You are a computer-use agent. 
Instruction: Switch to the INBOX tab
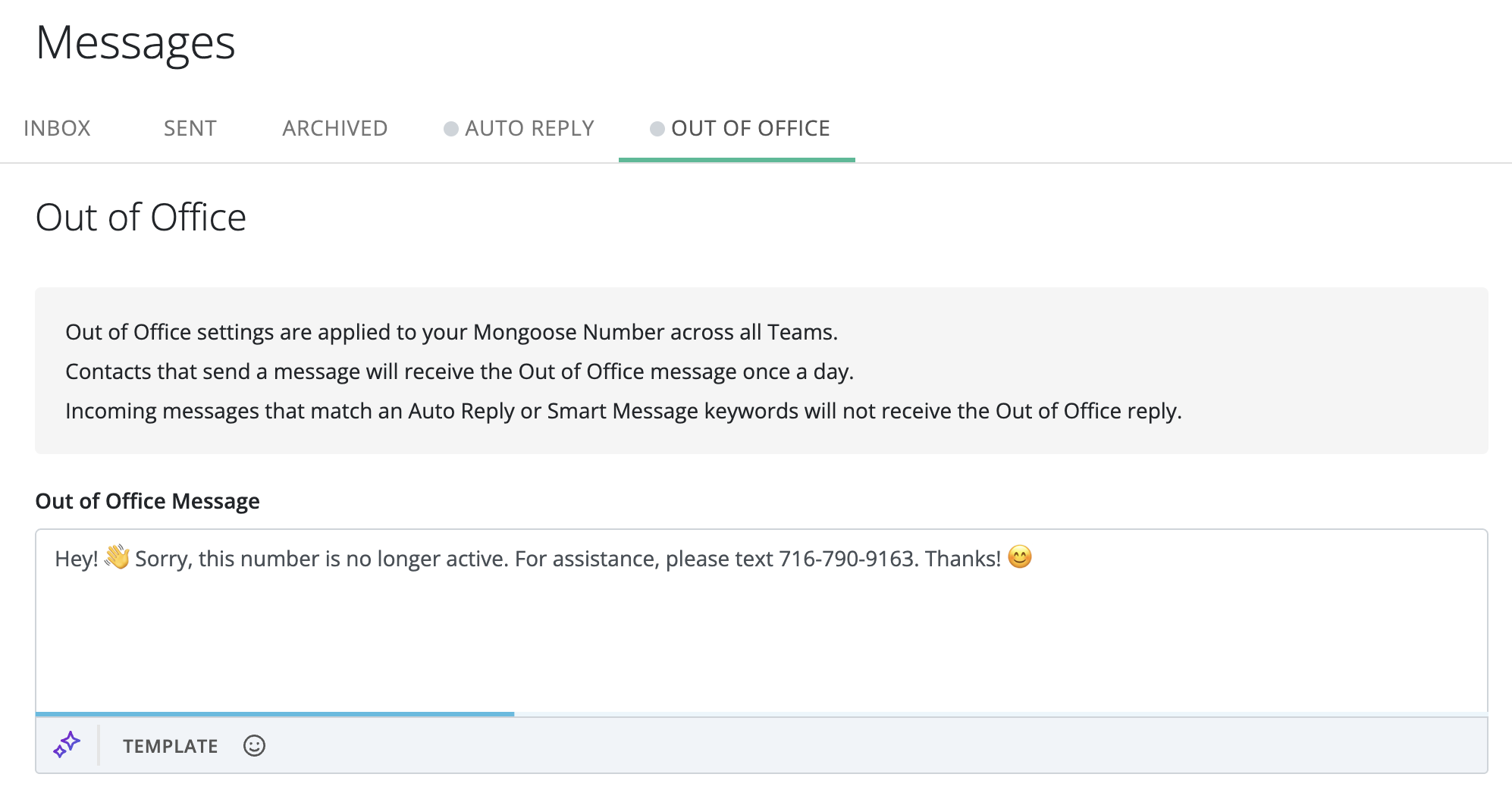[x=57, y=128]
